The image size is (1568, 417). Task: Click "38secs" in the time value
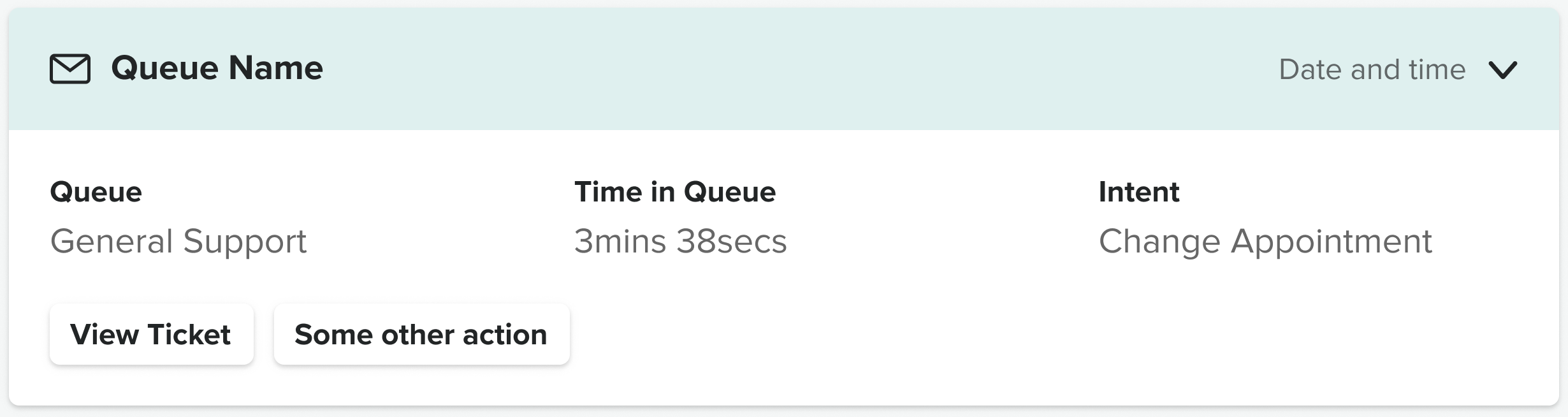(x=731, y=242)
